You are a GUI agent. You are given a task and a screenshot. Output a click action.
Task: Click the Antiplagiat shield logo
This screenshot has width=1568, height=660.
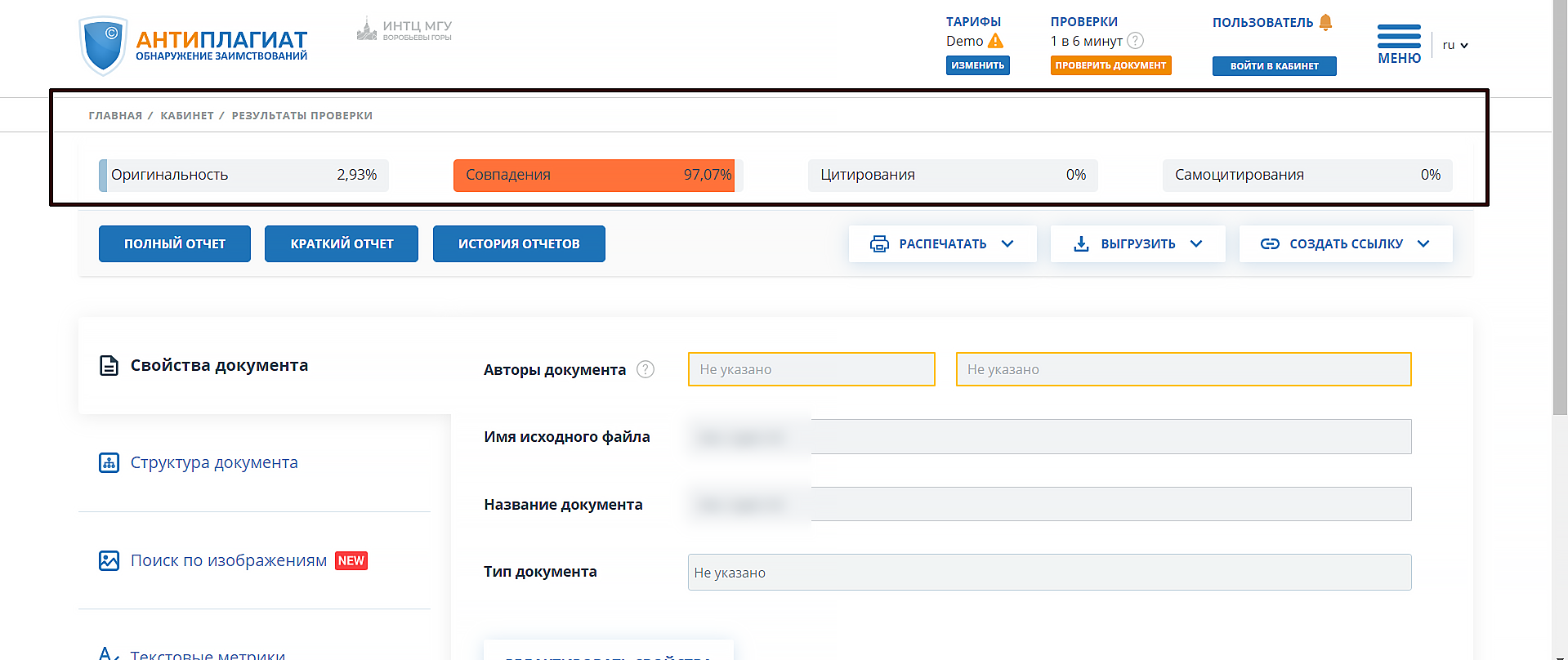point(104,46)
